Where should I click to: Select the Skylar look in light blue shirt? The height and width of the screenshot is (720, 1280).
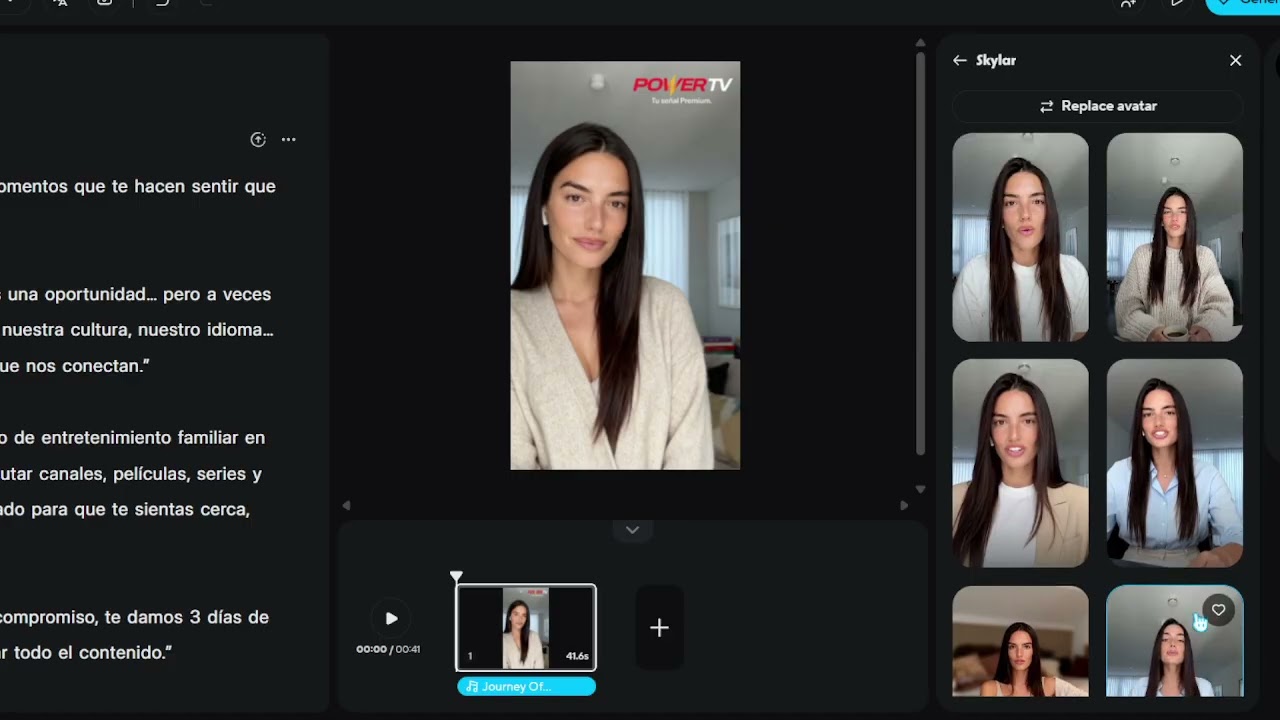click(x=1174, y=463)
